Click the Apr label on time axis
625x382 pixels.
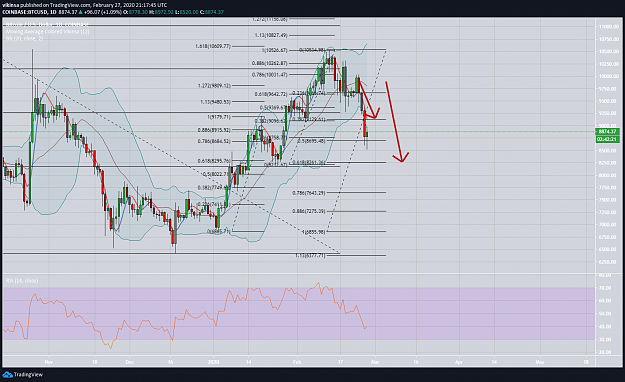point(459,362)
